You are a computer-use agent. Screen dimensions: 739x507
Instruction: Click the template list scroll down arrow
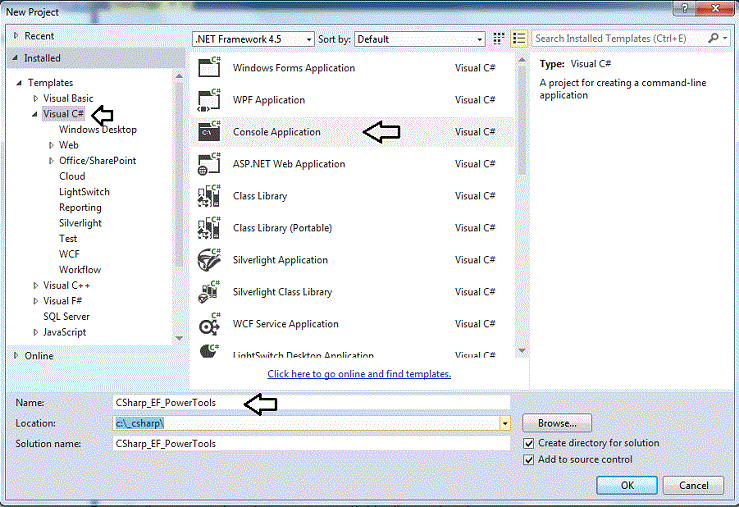click(522, 351)
